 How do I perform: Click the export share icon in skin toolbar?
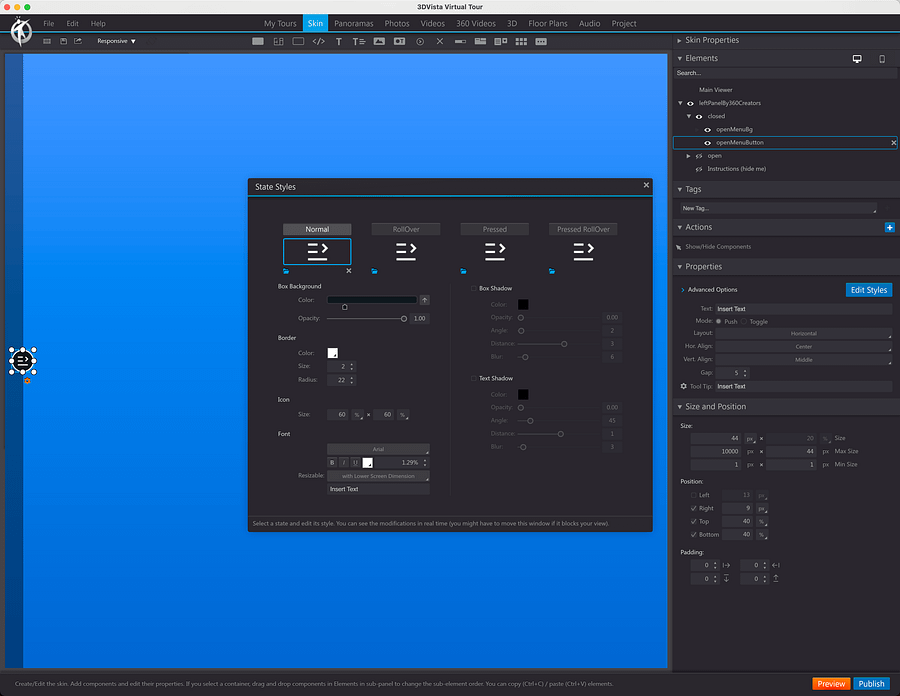tap(78, 41)
